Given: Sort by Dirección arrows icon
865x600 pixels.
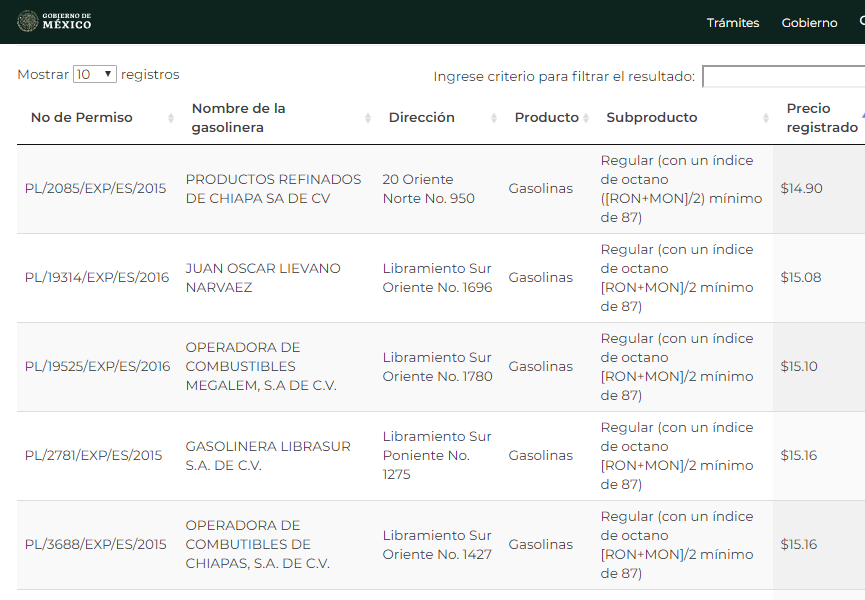Looking at the screenshot, I should (494, 117).
